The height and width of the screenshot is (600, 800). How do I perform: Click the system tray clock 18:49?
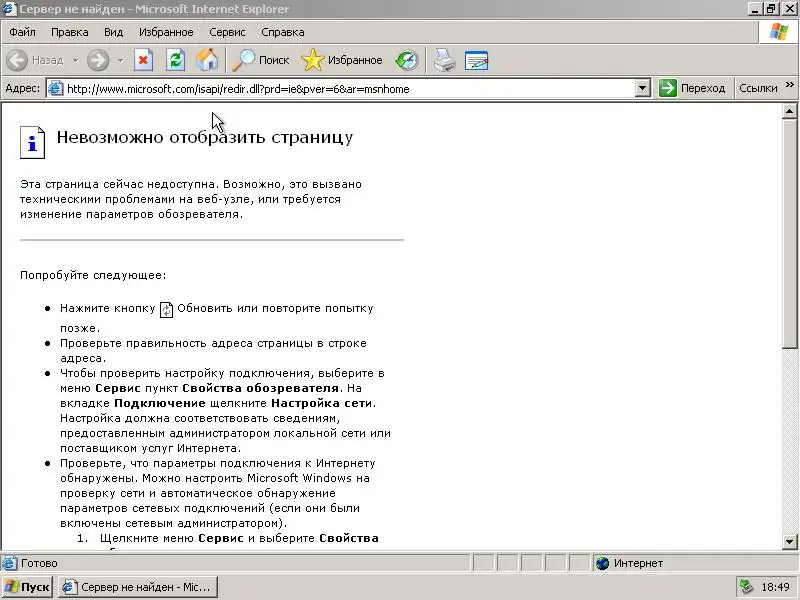(775, 587)
